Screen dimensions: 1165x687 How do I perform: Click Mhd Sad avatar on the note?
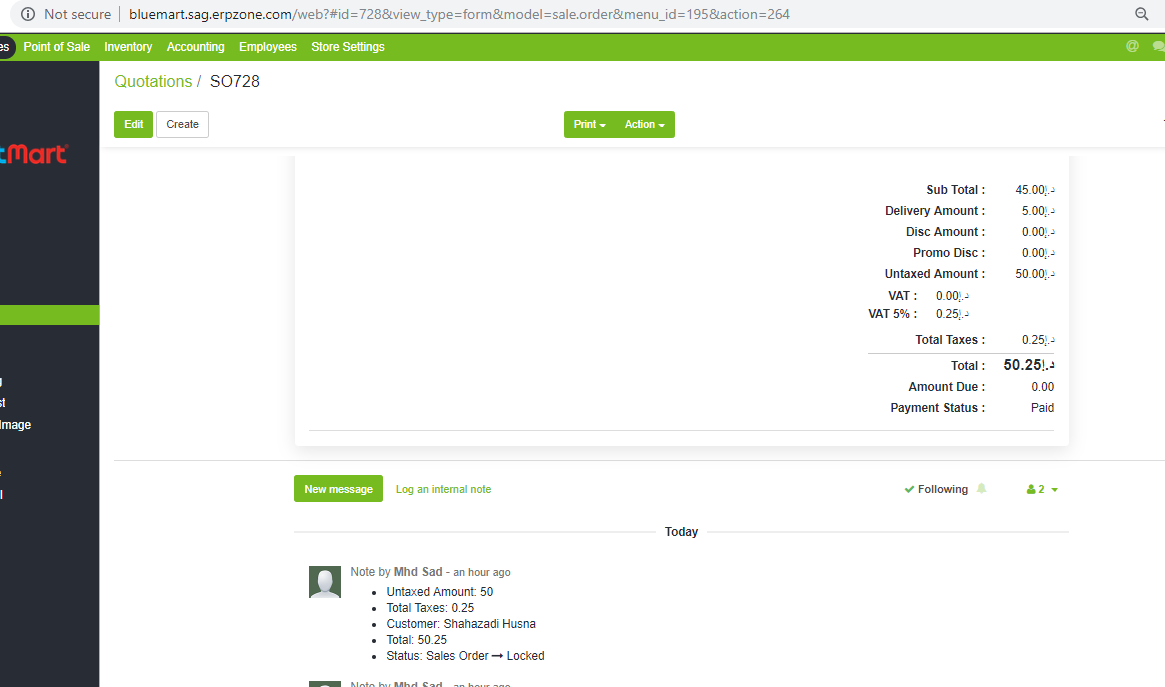coord(325,582)
